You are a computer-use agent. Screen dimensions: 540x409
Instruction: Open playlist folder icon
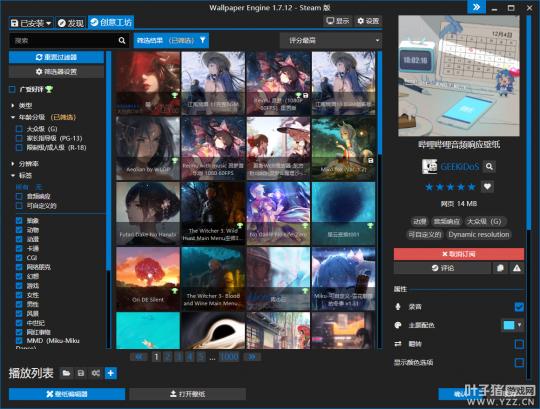(66, 373)
